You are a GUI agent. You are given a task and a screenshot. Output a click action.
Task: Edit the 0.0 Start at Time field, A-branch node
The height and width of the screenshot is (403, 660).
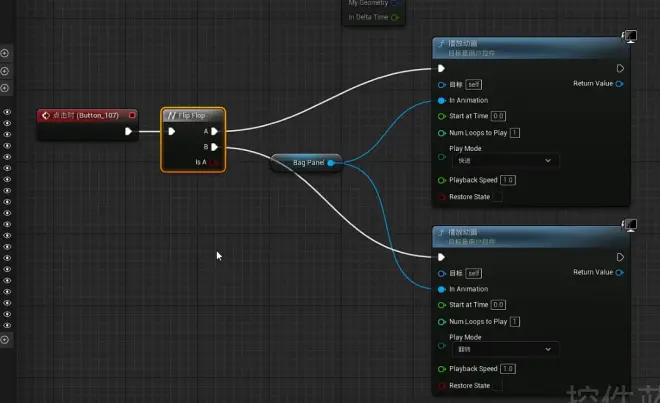point(498,116)
